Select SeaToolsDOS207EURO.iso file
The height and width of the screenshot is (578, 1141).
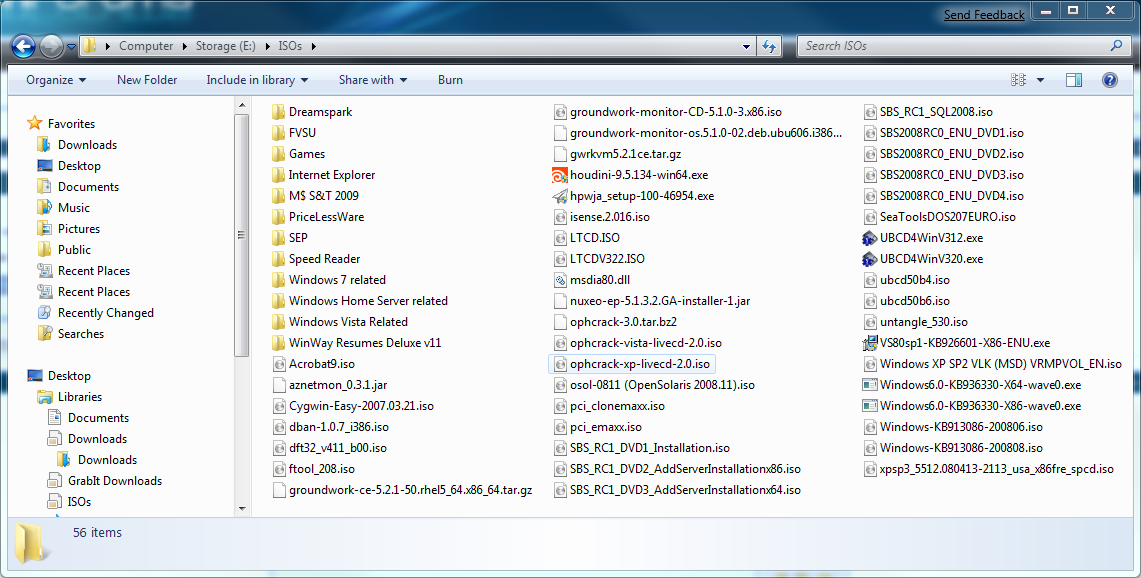(947, 217)
